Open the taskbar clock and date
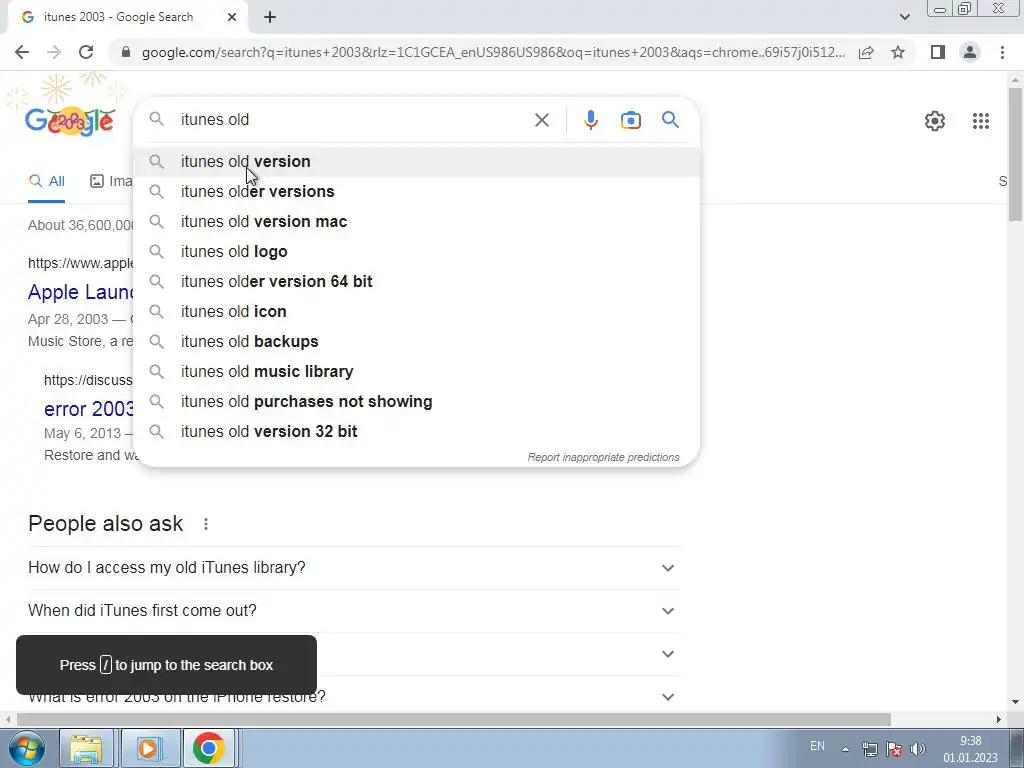The width and height of the screenshot is (1024, 768). click(x=970, y=749)
